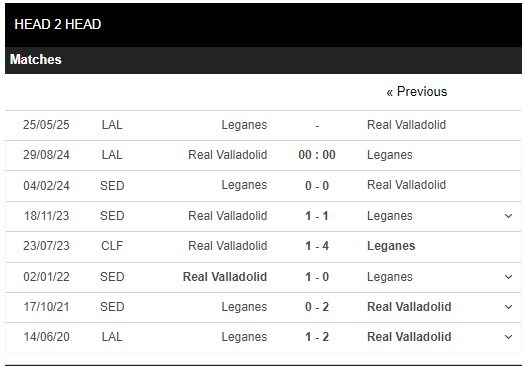Click the LAL label in 29/08/24 row
The height and width of the screenshot is (366, 523).
112,155
